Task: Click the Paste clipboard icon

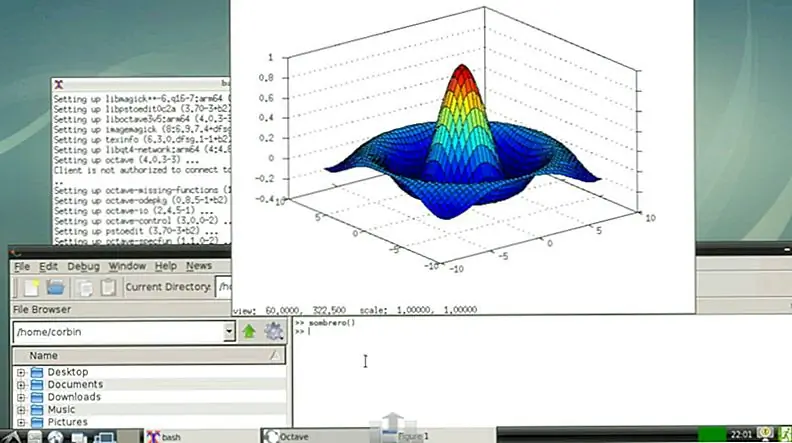Action: (108, 288)
